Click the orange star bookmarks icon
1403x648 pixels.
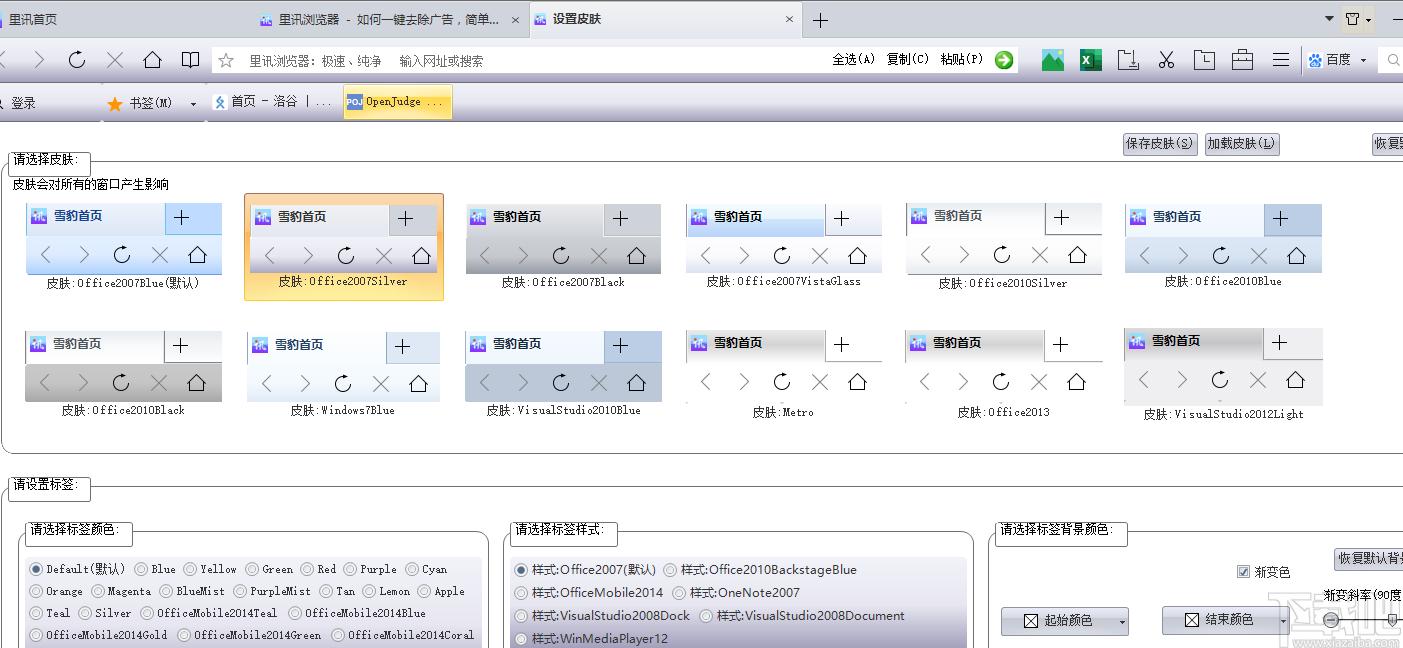tap(115, 103)
